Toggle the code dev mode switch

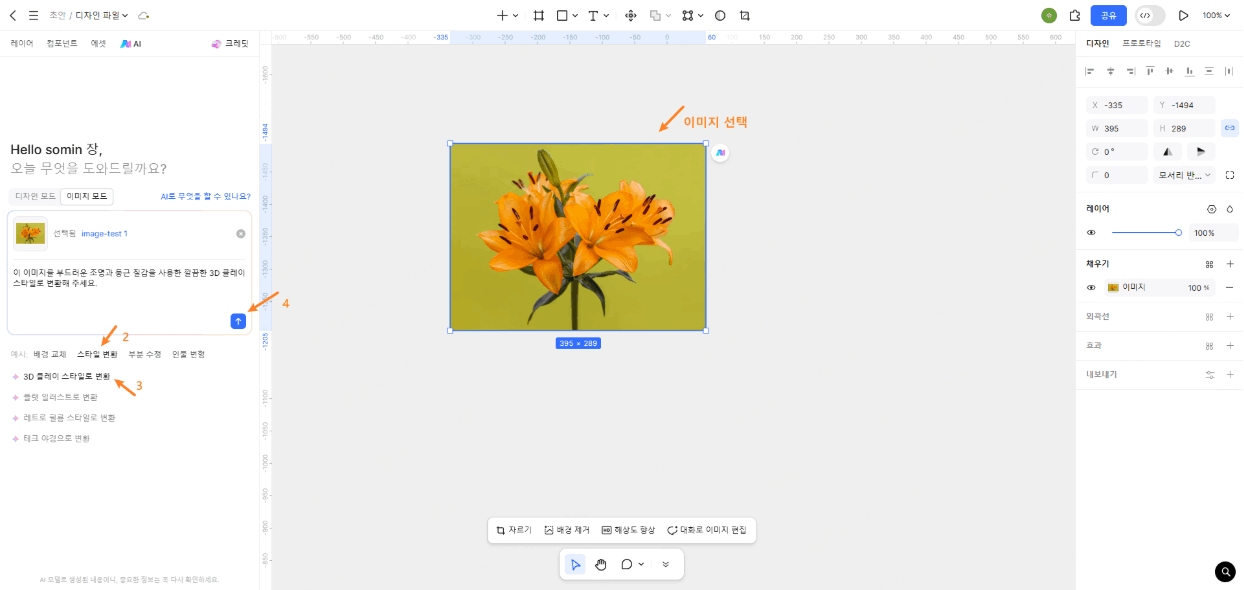pyautogui.click(x=1150, y=15)
